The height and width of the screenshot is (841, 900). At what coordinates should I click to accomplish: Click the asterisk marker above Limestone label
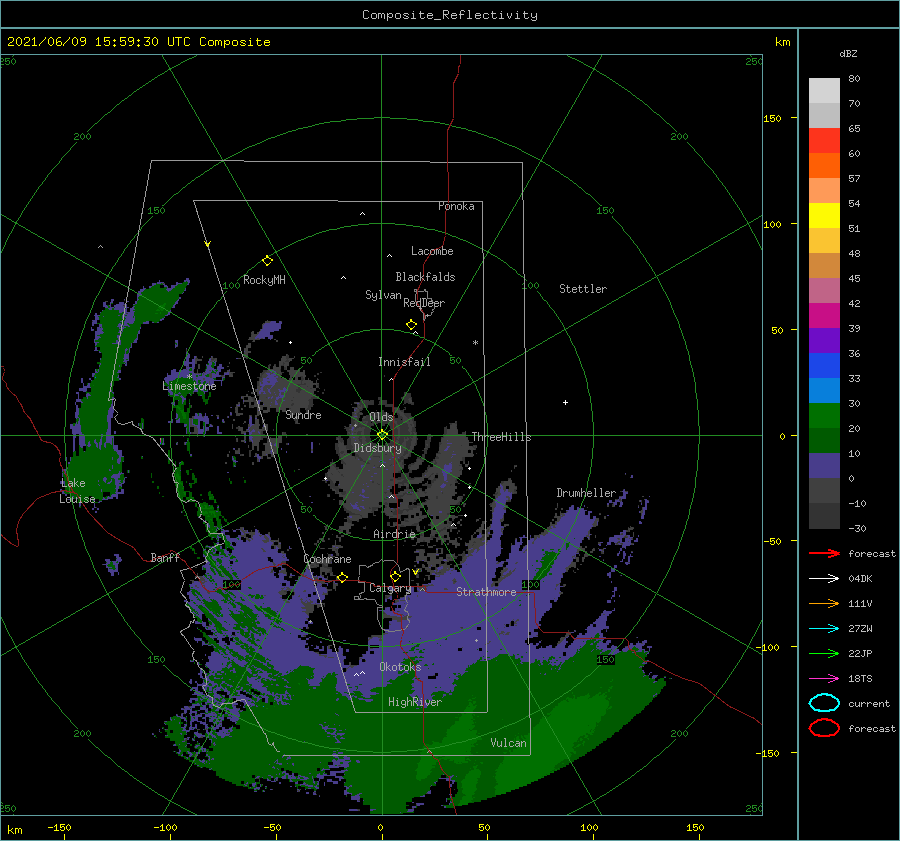pos(189,377)
